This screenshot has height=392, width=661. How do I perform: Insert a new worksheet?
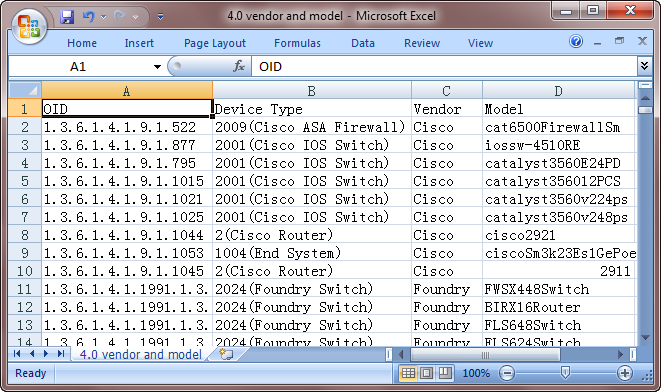226,354
